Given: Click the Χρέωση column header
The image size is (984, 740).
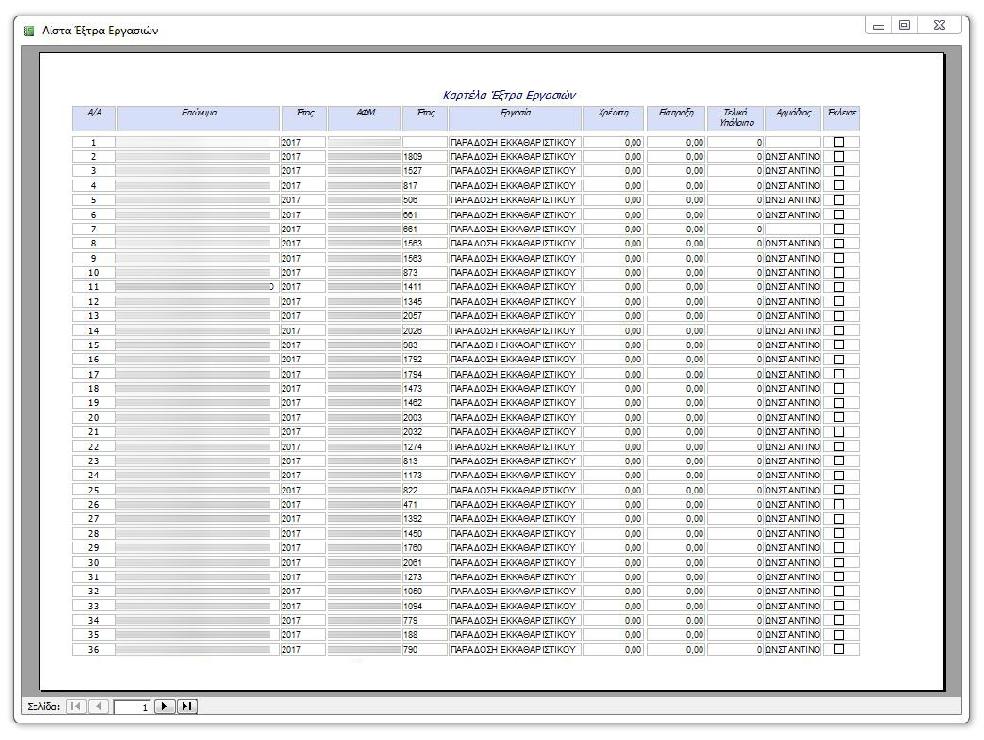Looking at the screenshot, I should 613,118.
